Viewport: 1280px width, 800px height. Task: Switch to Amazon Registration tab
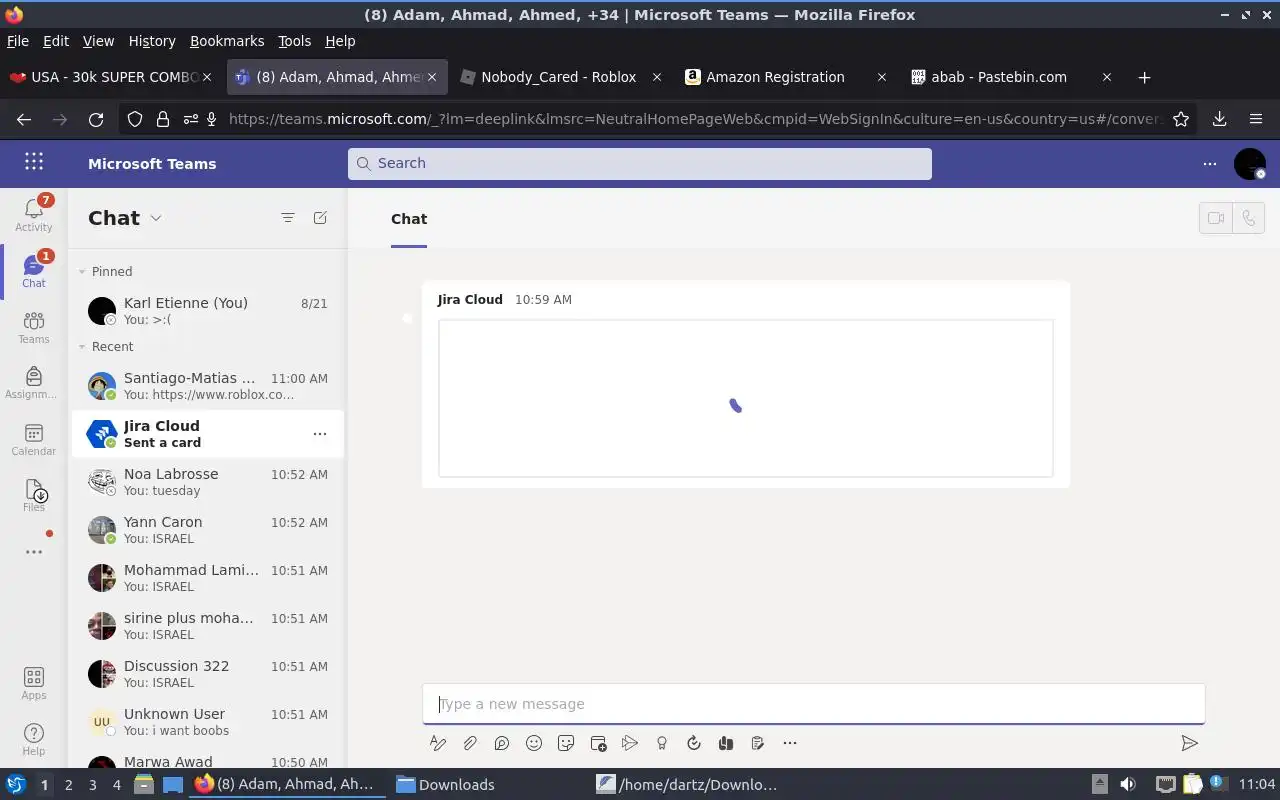coord(786,77)
